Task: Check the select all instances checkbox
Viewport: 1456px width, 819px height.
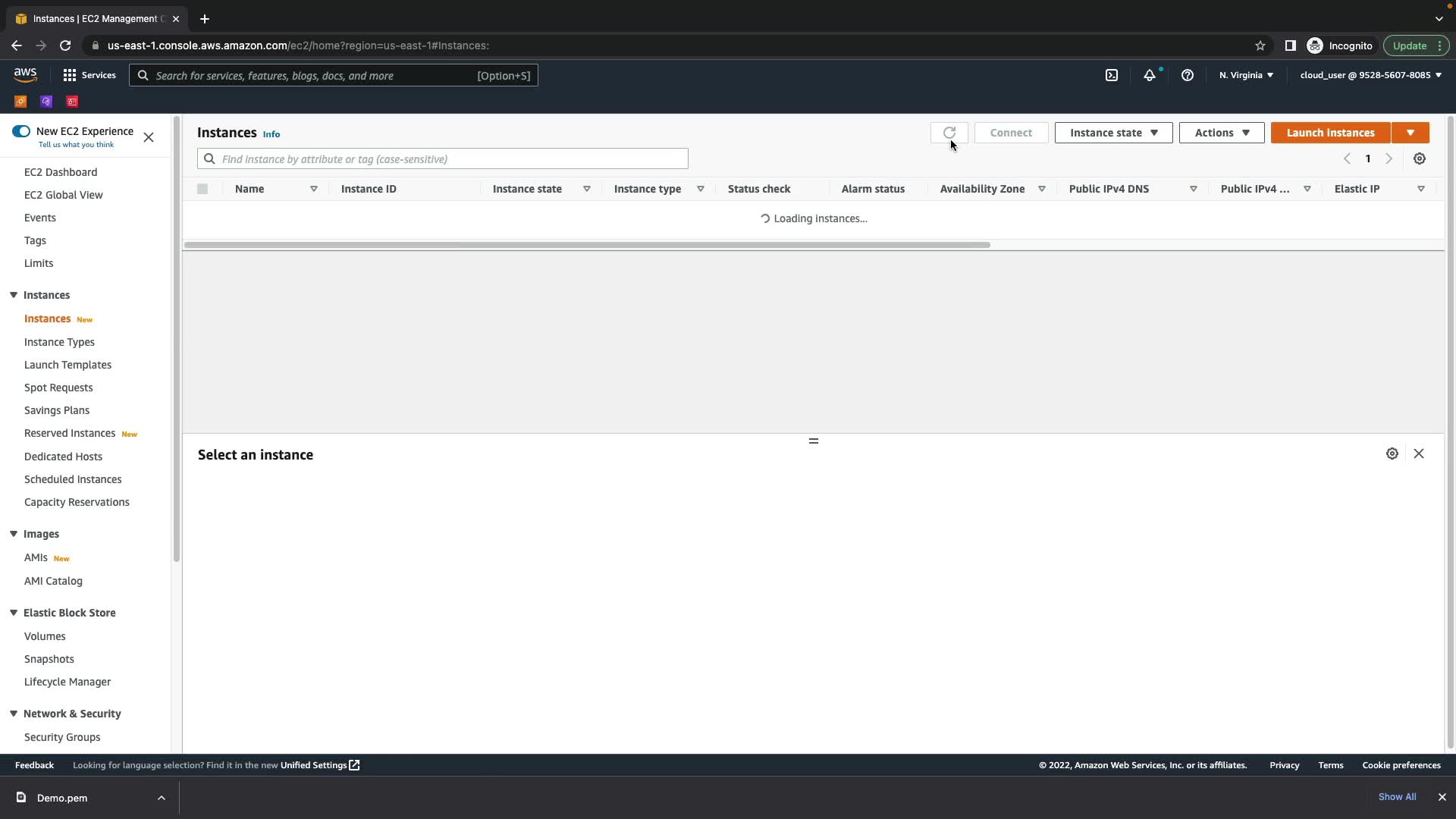Action: pos(202,189)
